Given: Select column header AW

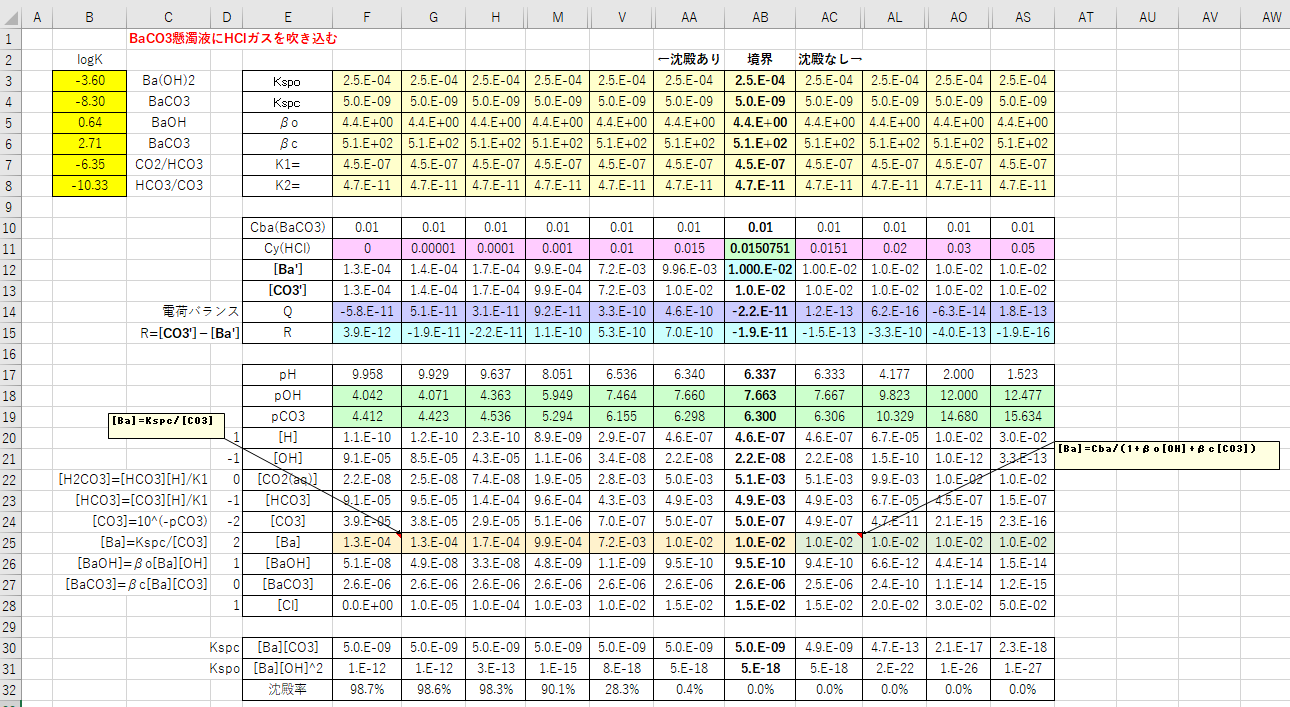Looking at the screenshot, I should 1272,16.
